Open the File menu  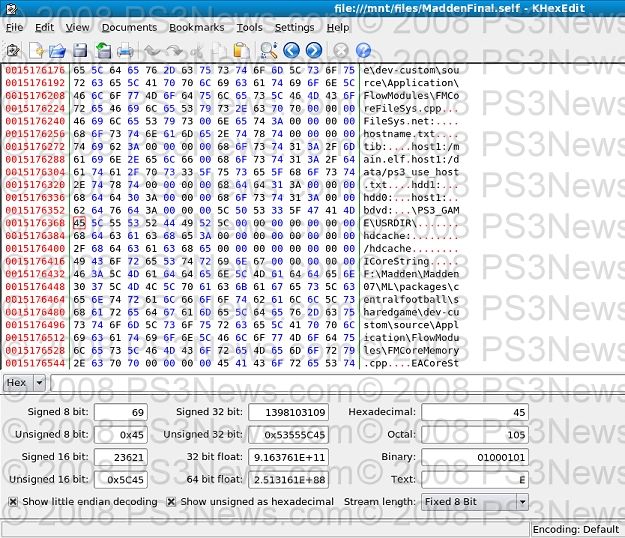15,27
